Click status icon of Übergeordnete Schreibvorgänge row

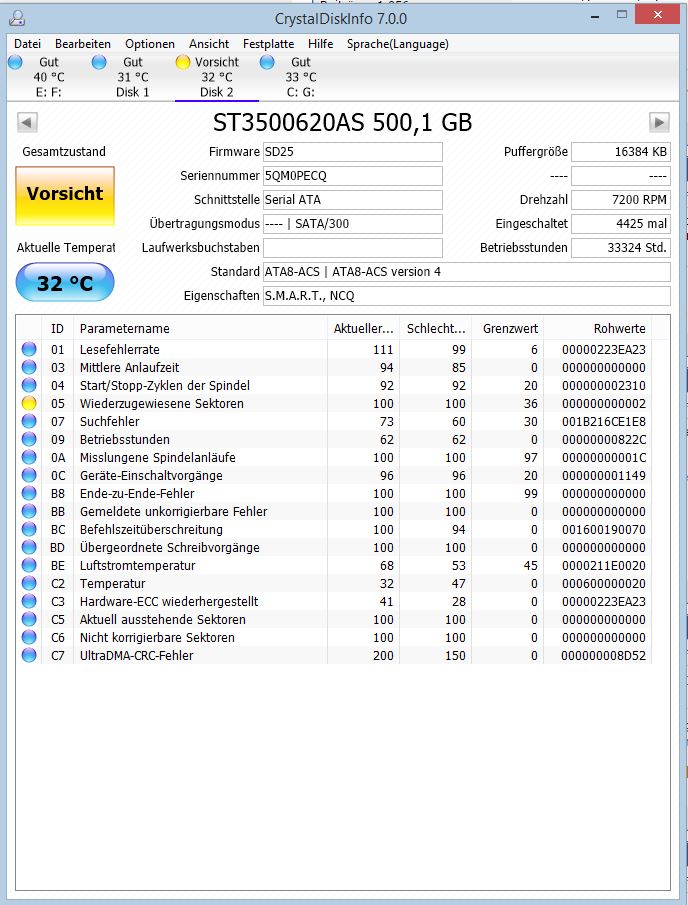[29, 547]
